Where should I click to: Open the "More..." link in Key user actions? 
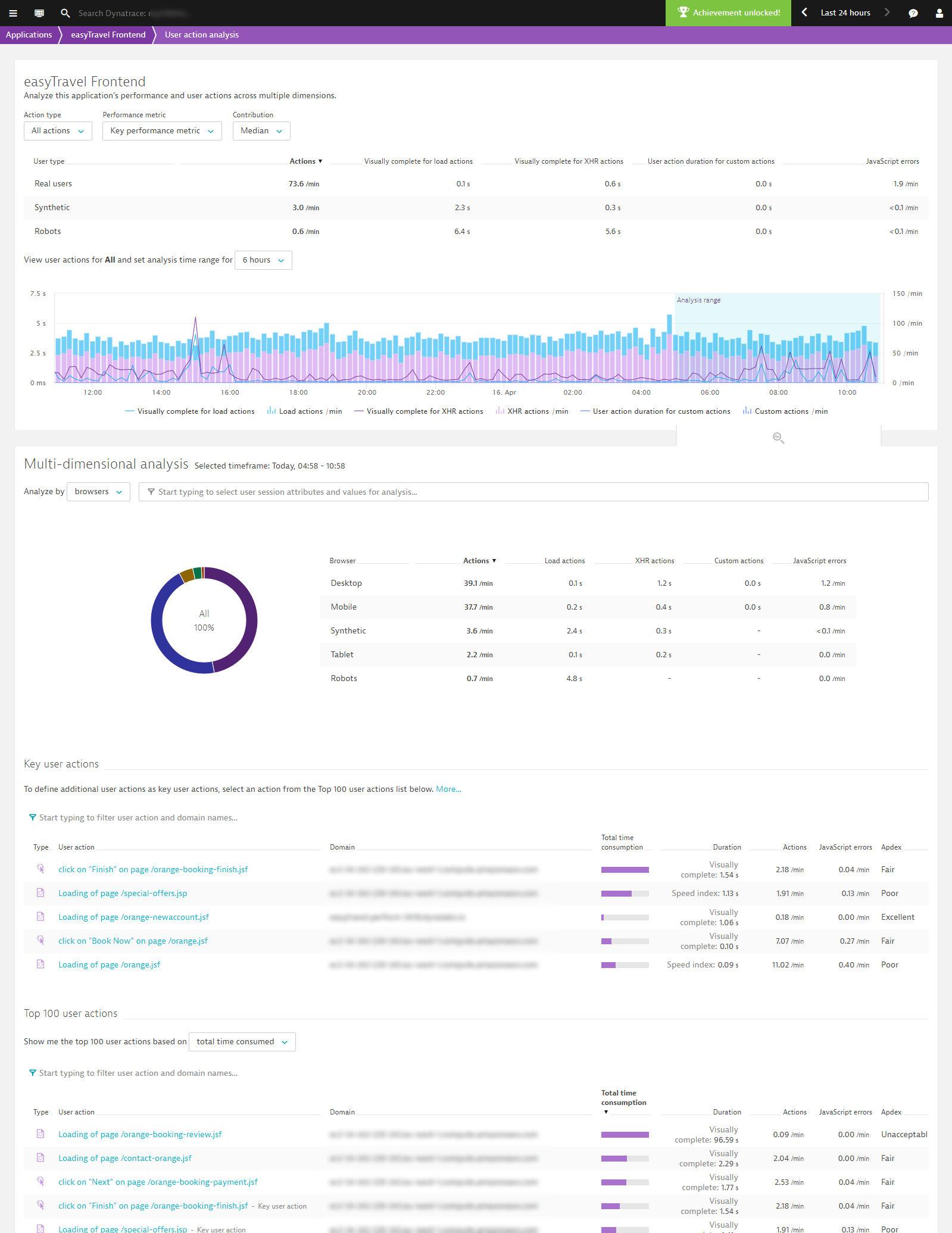pos(448,789)
